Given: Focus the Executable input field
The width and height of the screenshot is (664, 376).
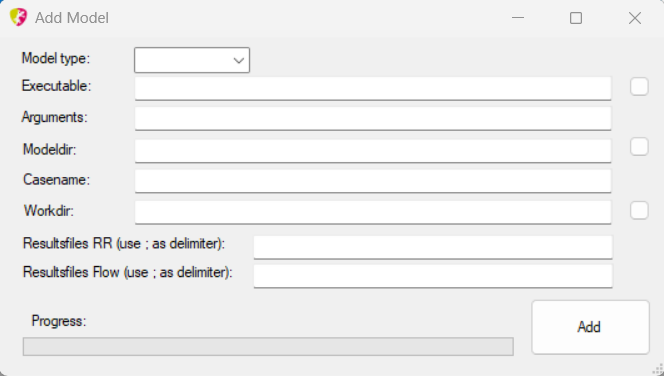Looking at the screenshot, I should [373, 88].
